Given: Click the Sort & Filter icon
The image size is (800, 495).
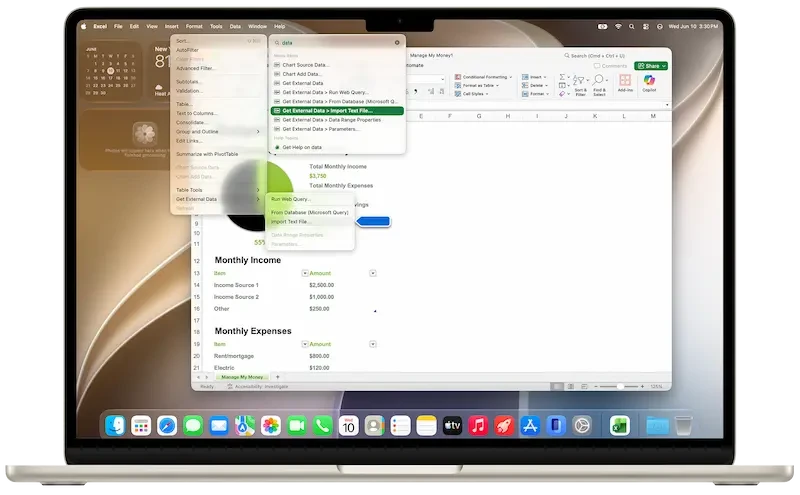Looking at the screenshot, I should [x=579, y=80].
